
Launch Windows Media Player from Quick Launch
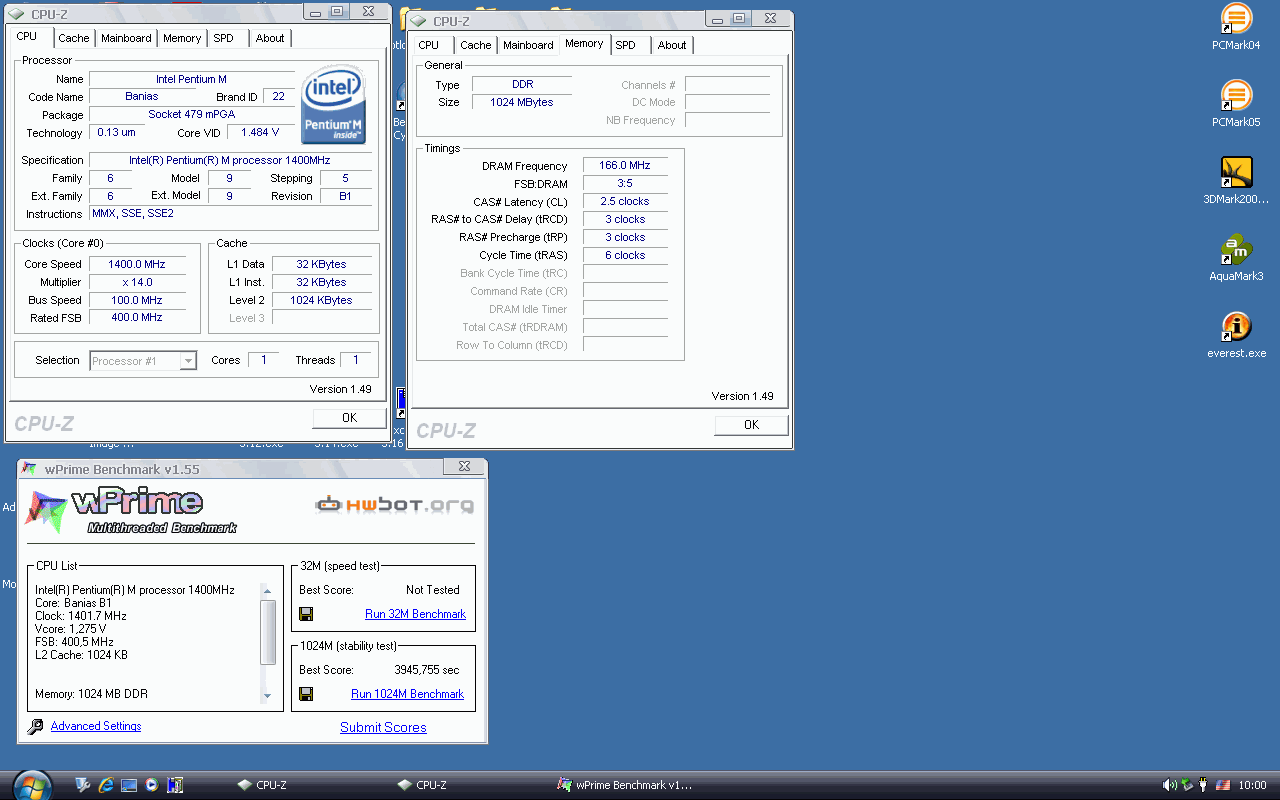[x=151, y=786]
